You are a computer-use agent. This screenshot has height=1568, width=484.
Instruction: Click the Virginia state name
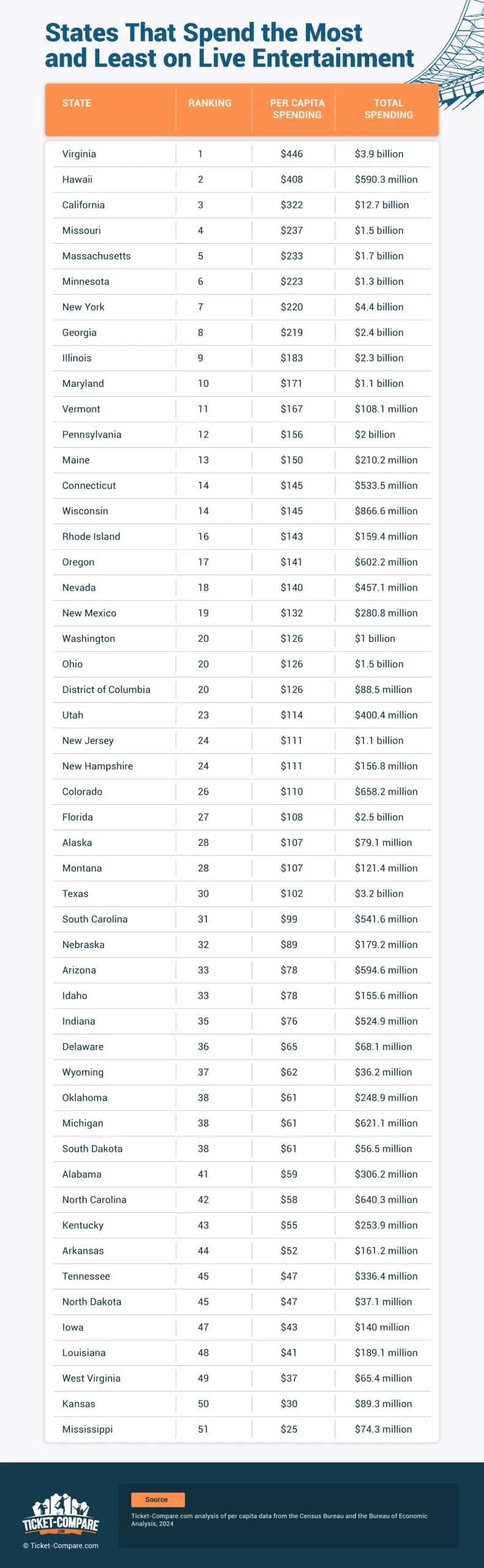point(79,154)
